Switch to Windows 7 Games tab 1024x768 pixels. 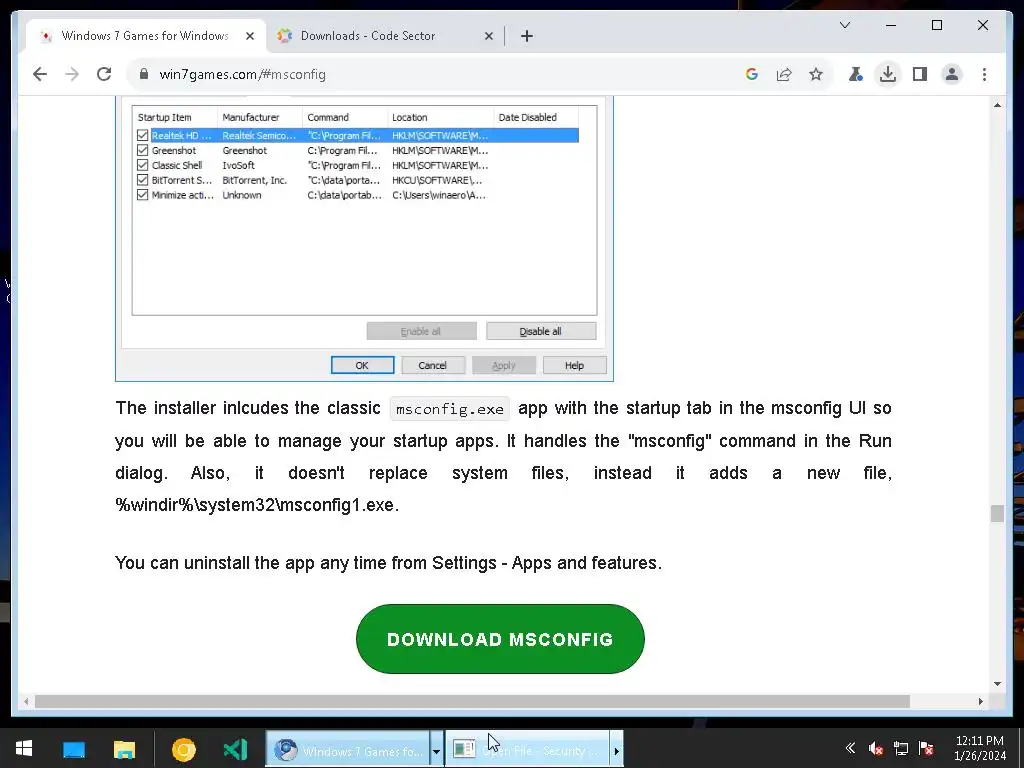(145, 36)
